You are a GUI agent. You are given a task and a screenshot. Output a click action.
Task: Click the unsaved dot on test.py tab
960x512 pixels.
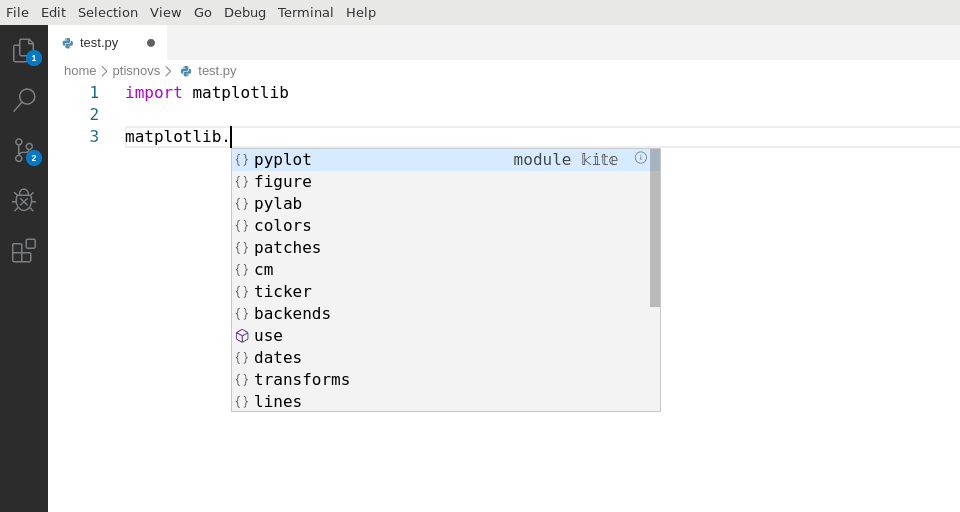coord(151,43)
